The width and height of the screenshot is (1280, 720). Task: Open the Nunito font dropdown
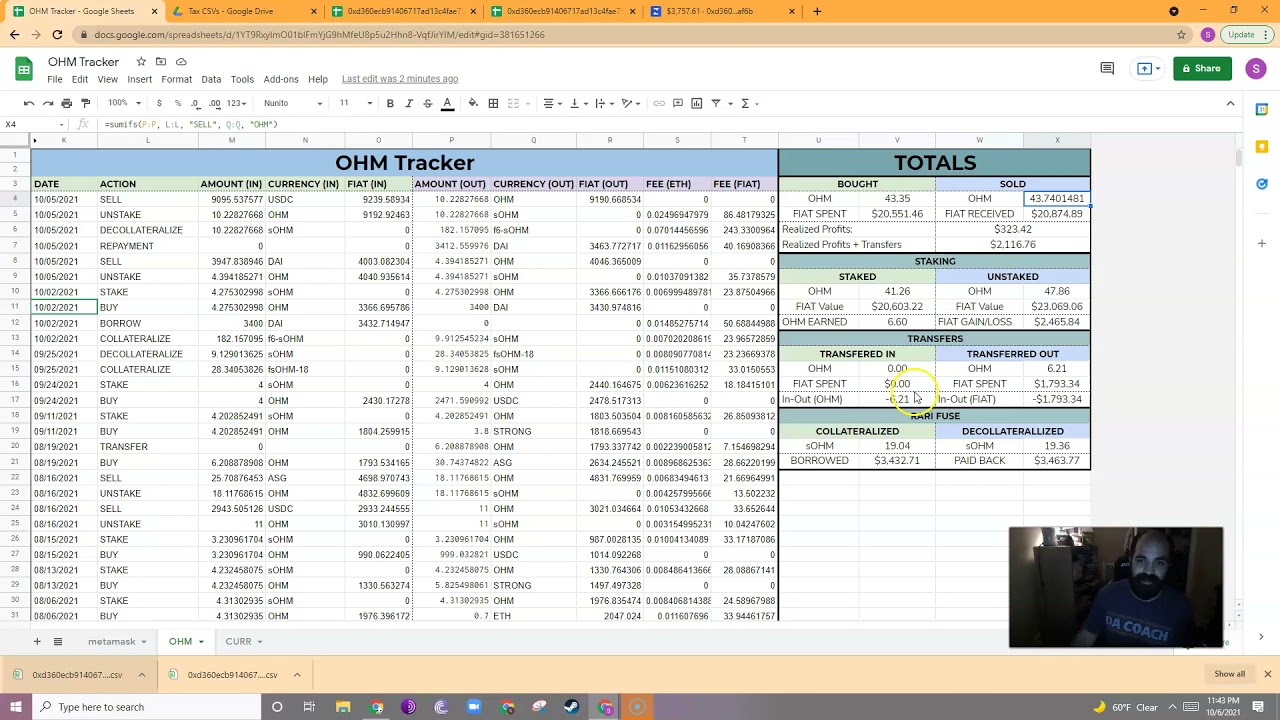point(293,103)
